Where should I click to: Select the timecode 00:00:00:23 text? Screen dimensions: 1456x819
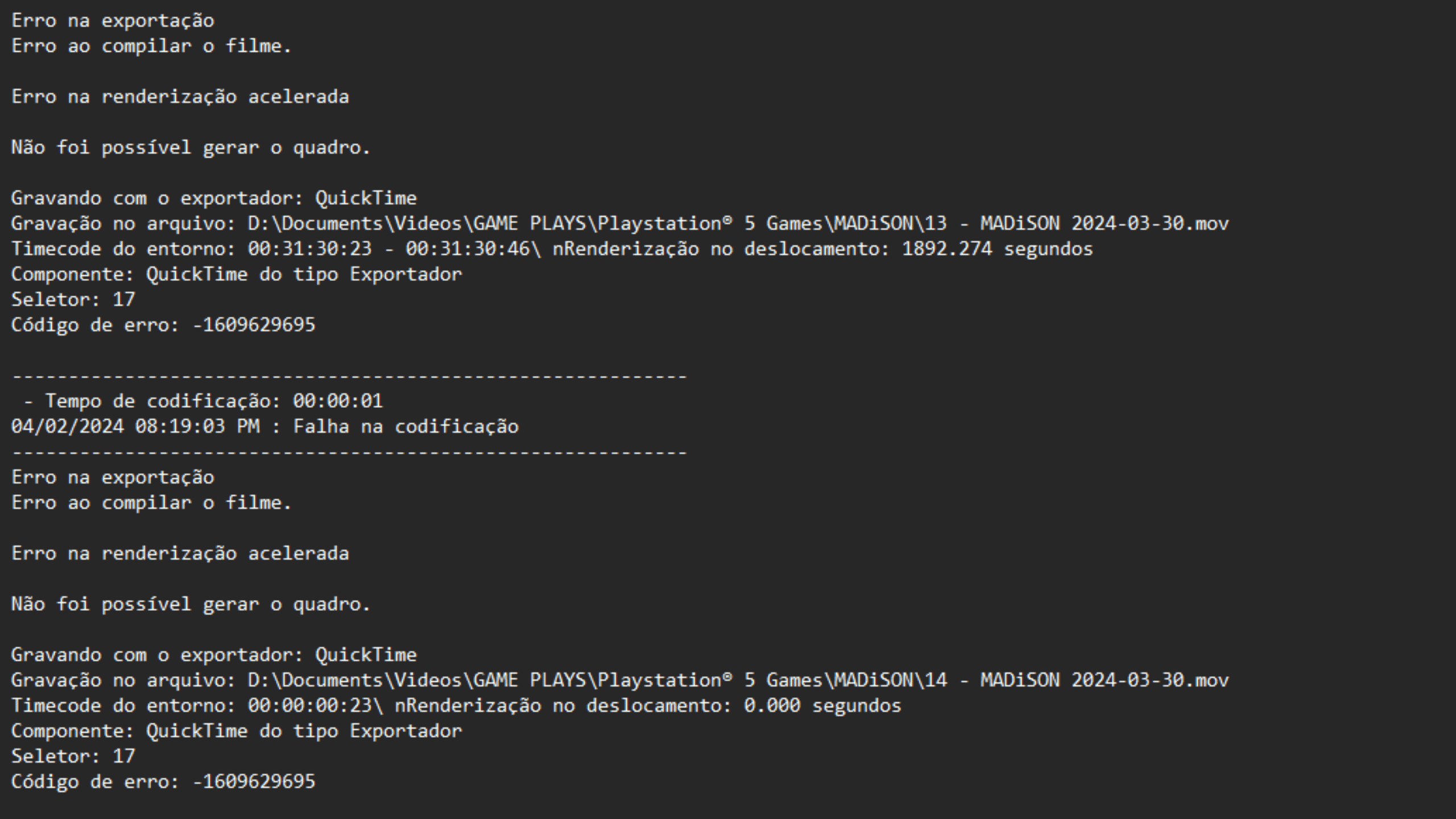coord(310,706)
